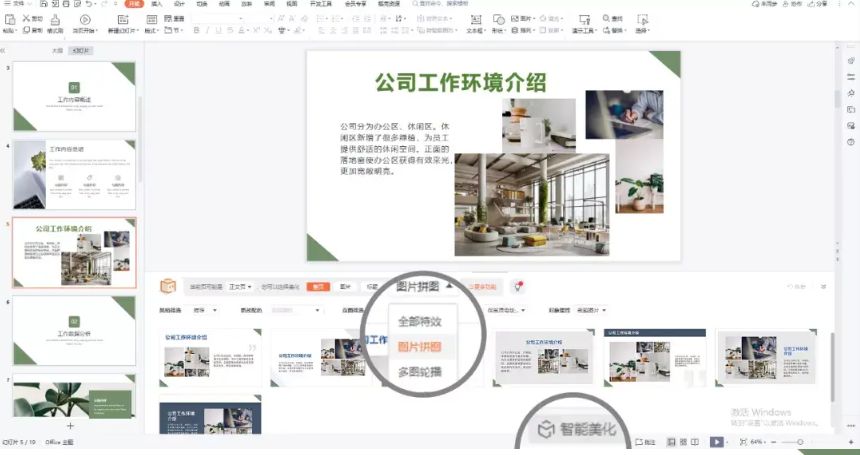Click the New Slide (新建幻灯片) icon
This screenshot has height=455, width=860.
(123, 20)
